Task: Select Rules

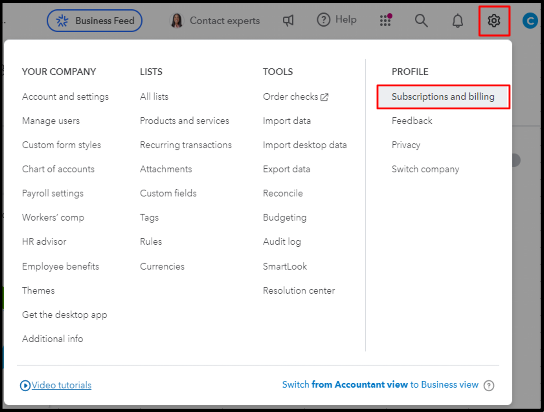Action: pyautogui.click(x=151, y=242)
